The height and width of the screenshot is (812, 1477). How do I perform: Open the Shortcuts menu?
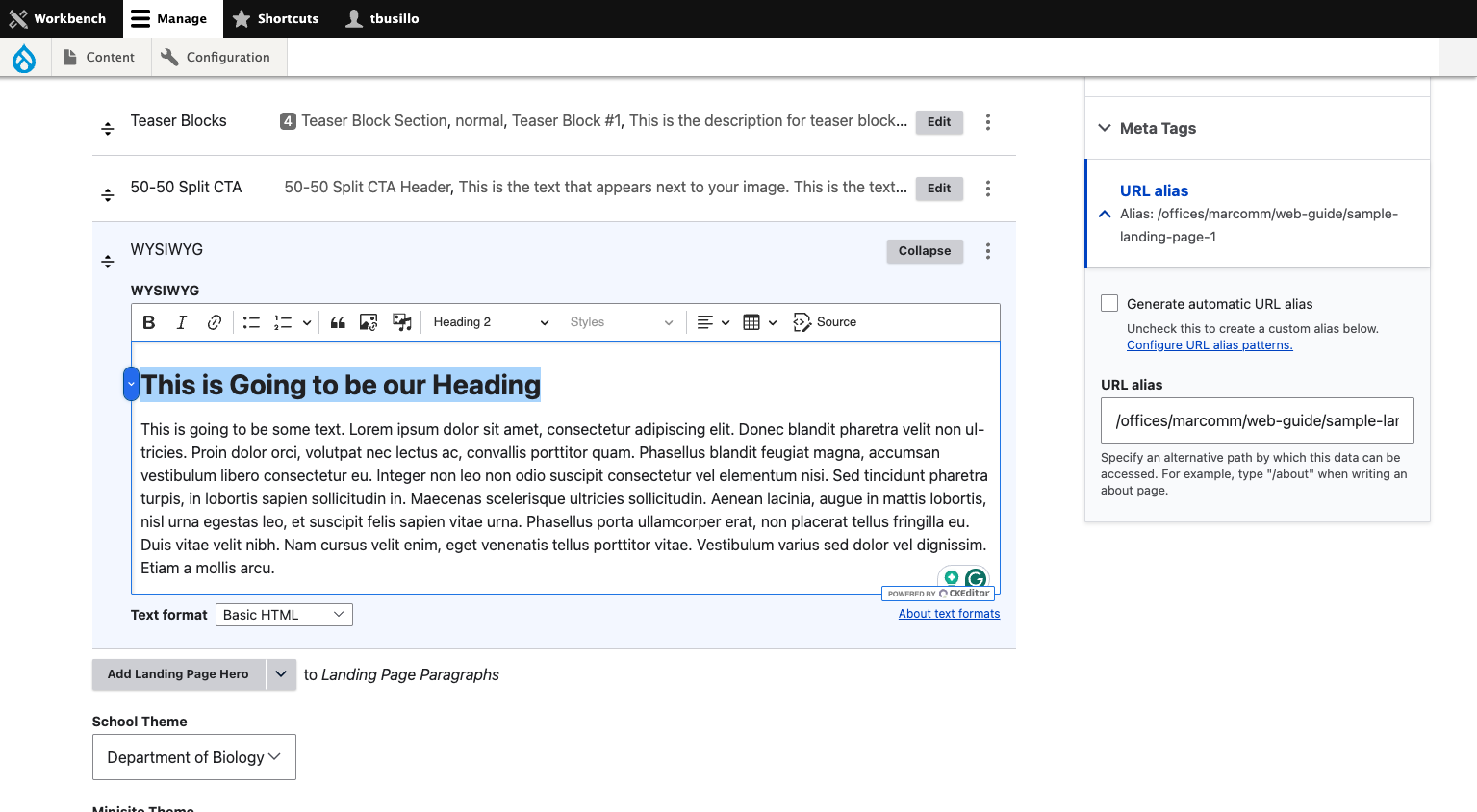[275, 19]
